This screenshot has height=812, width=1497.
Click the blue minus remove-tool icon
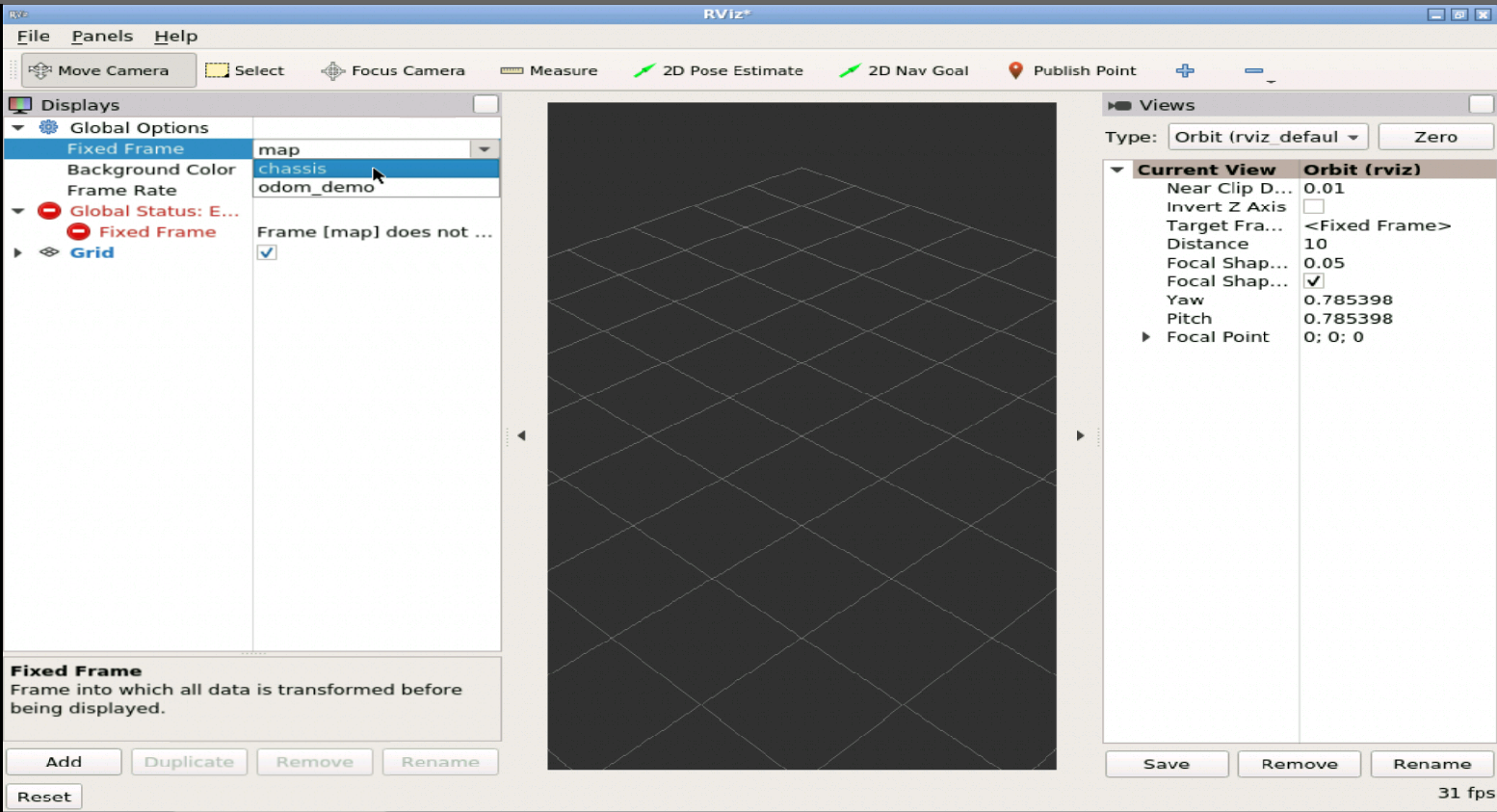1253,70
